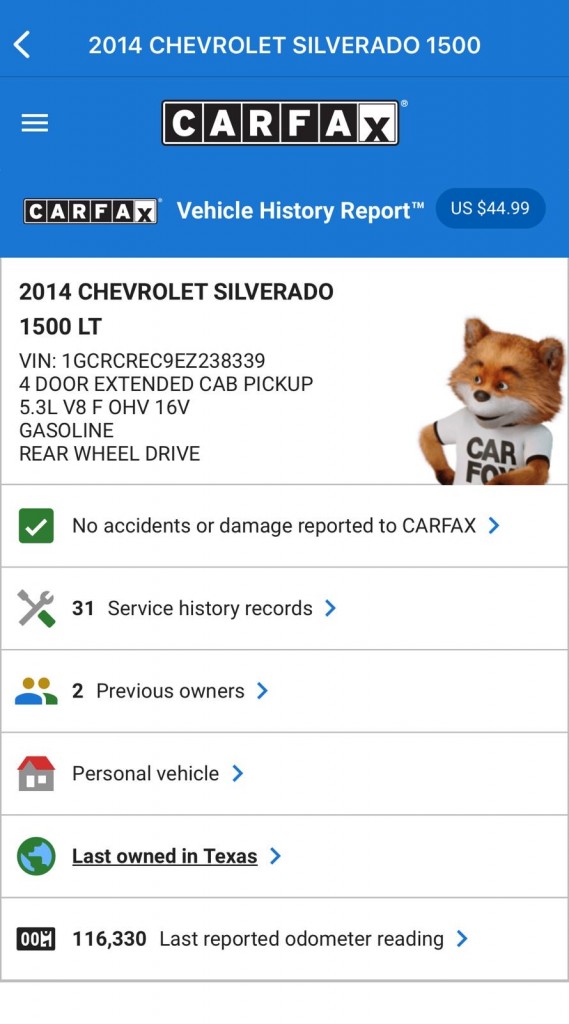Tap the wrench service history icon
This screenshot has width=569, height=1024.
click(36, 608)
